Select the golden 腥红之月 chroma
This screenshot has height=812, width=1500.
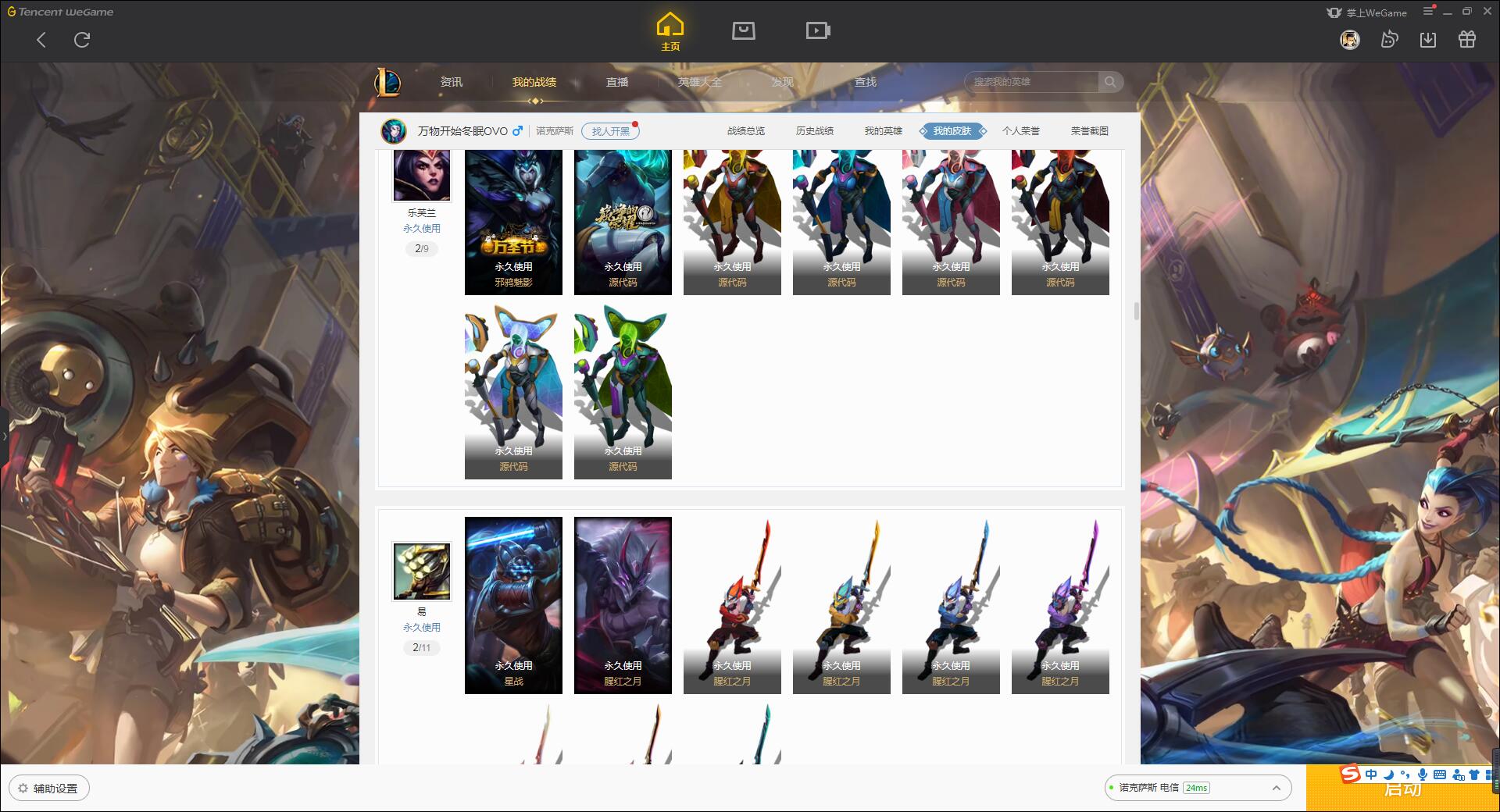click(841, 605)
